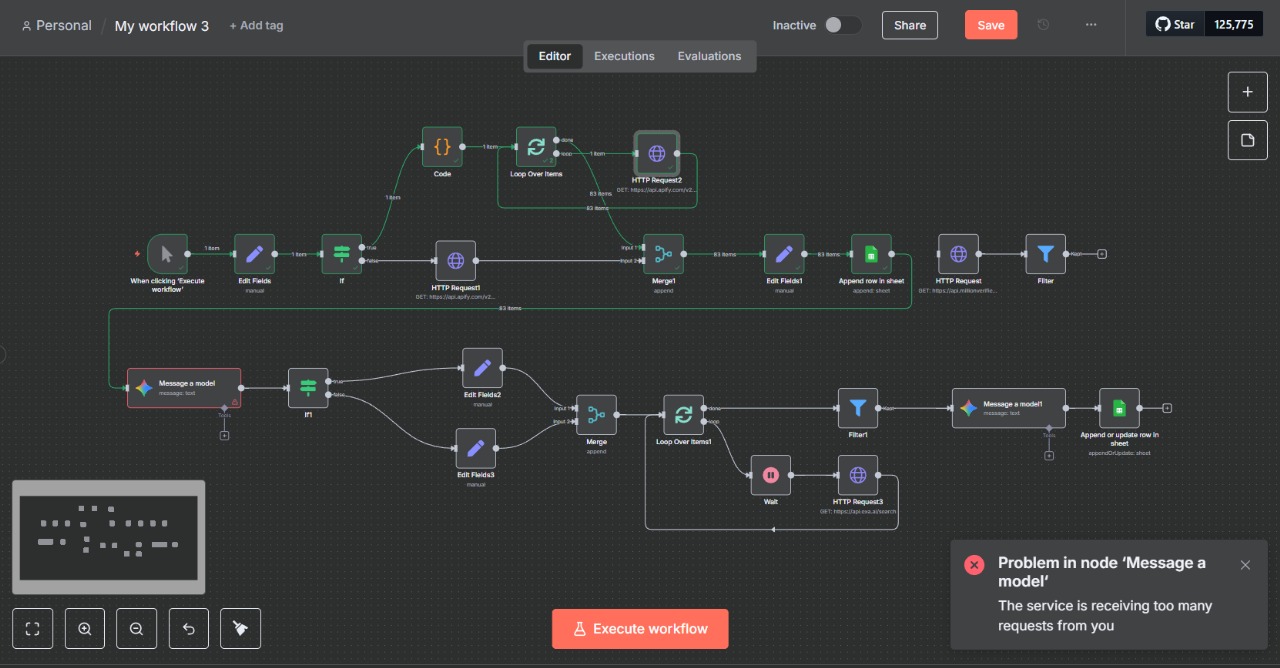Save the workflow
This screenshot has width=1280, height=668.
coord(991,25)
